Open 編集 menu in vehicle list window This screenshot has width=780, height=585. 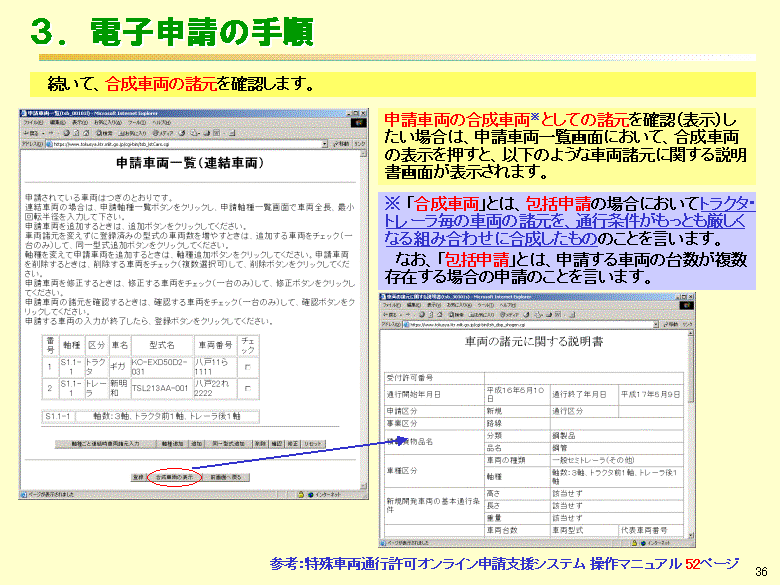tap(58, 122)
